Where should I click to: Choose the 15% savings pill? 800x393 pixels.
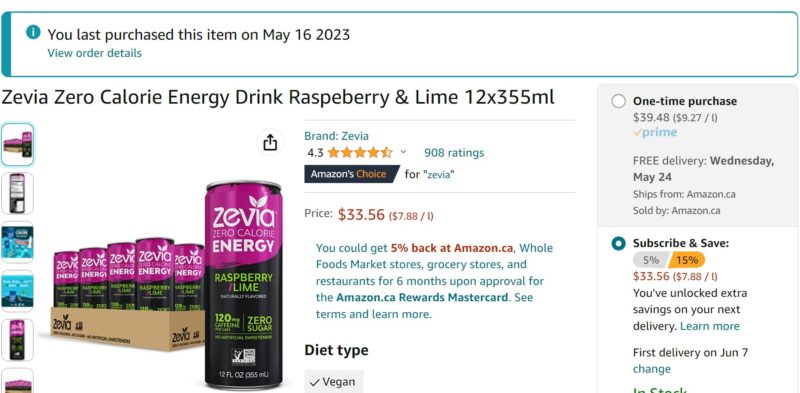coord(687,260)
